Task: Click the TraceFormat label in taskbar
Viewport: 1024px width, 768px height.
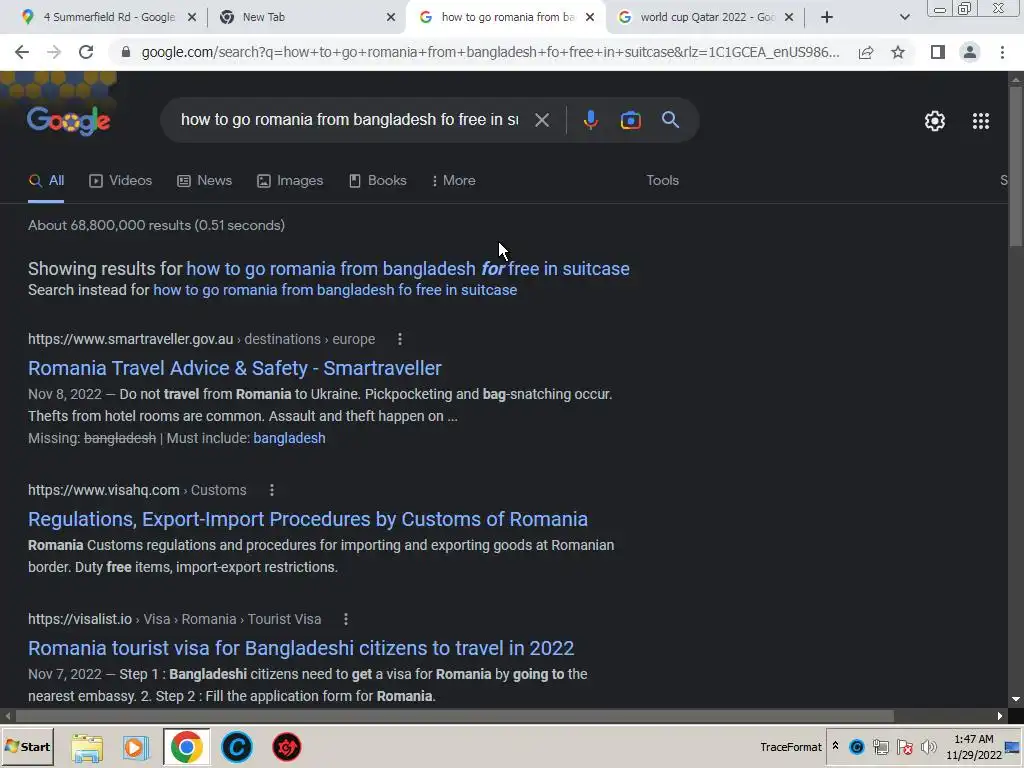Action: 791,747
